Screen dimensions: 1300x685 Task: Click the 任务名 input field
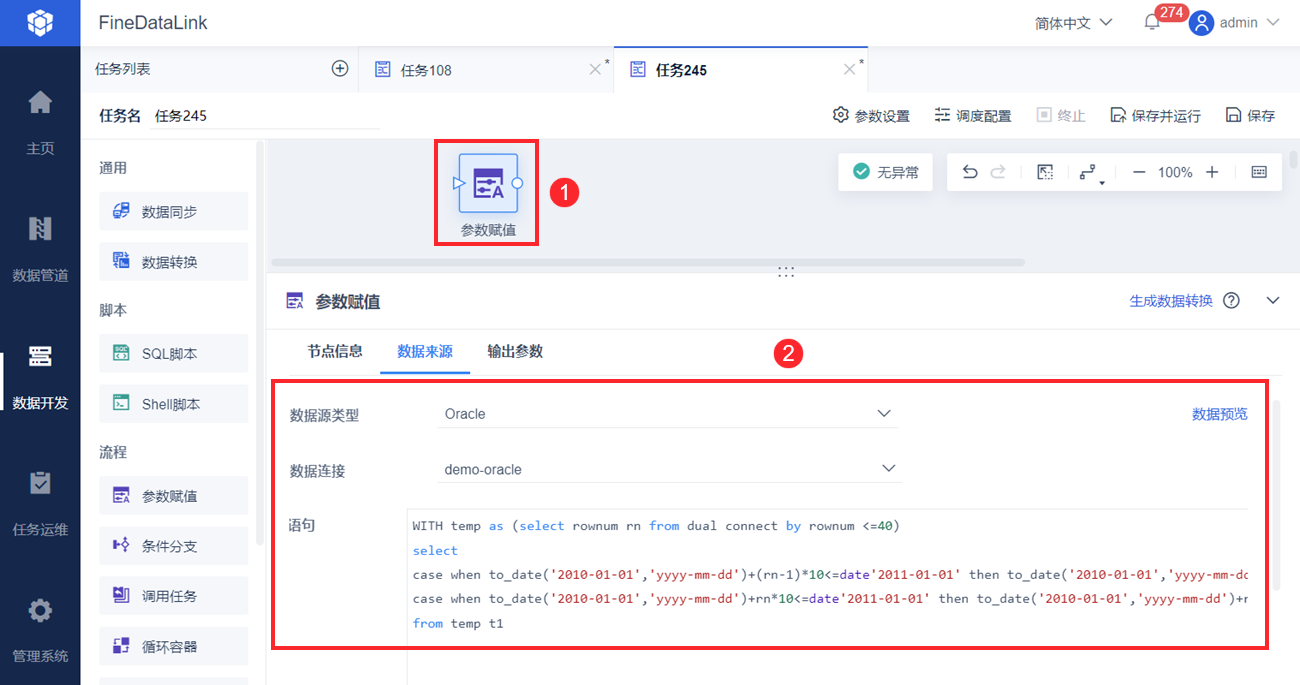point(265,116)
